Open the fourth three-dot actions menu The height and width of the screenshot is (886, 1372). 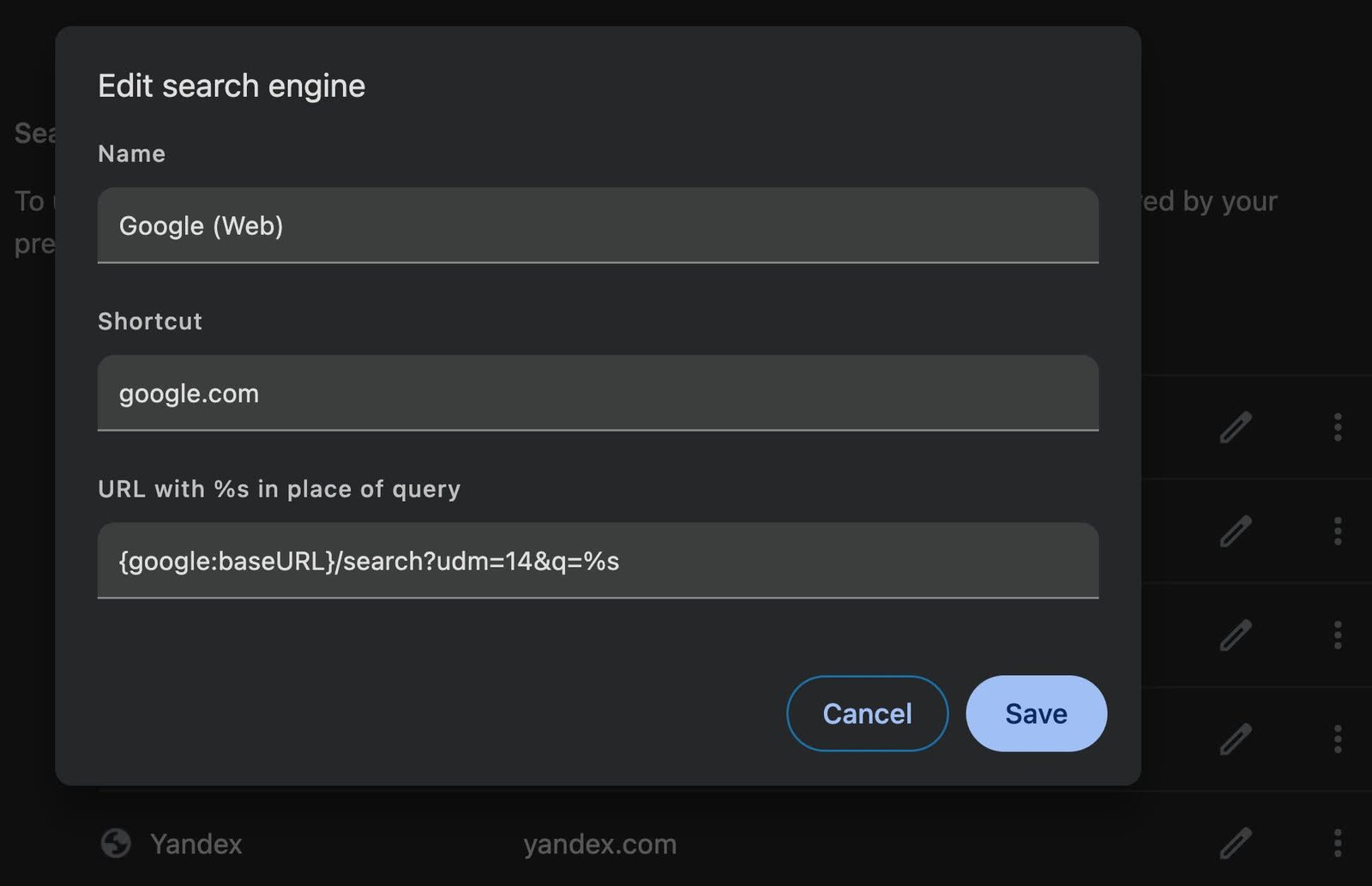(1338, 738)
